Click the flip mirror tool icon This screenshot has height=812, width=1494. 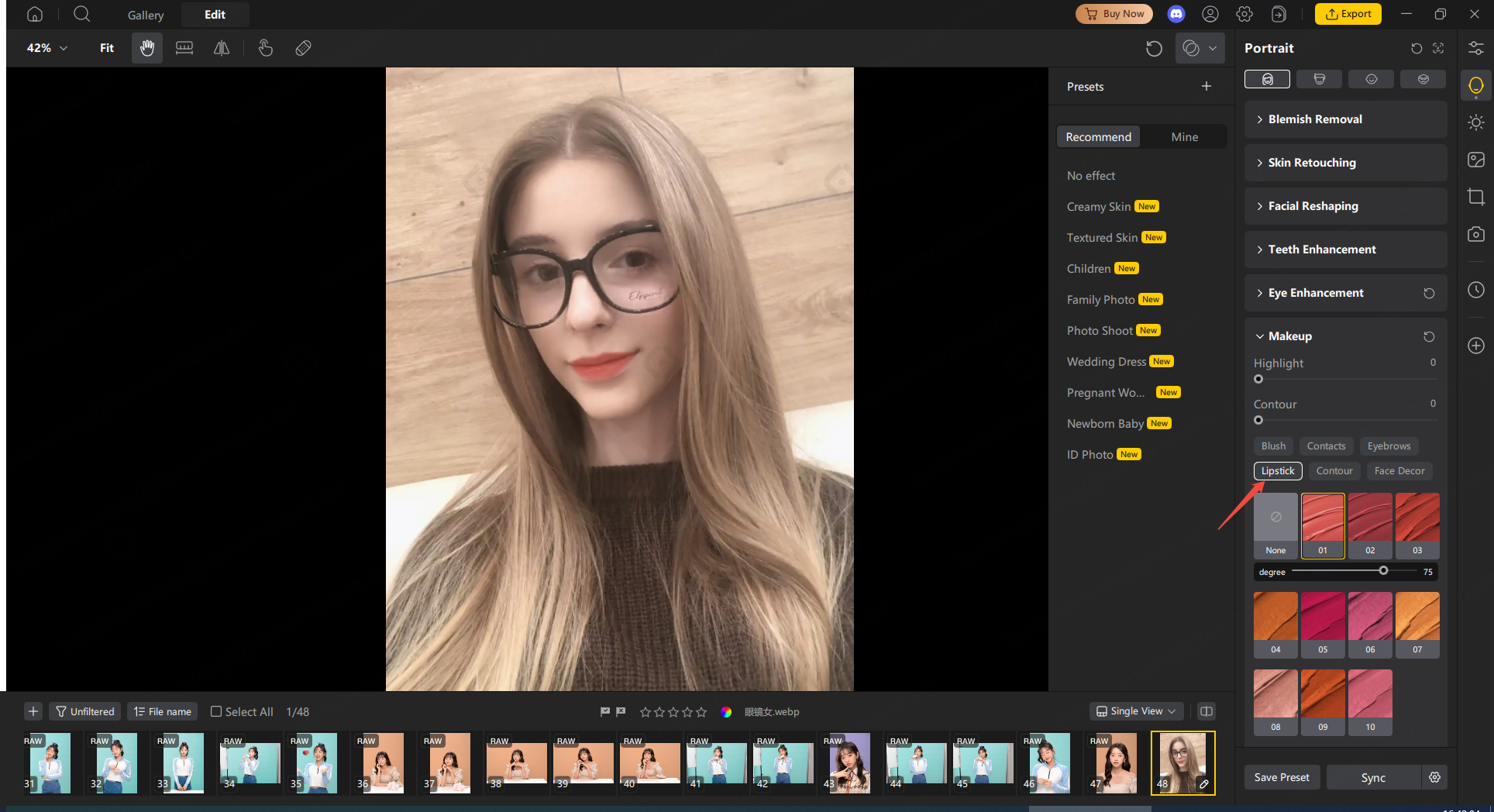tap(222, 48)
